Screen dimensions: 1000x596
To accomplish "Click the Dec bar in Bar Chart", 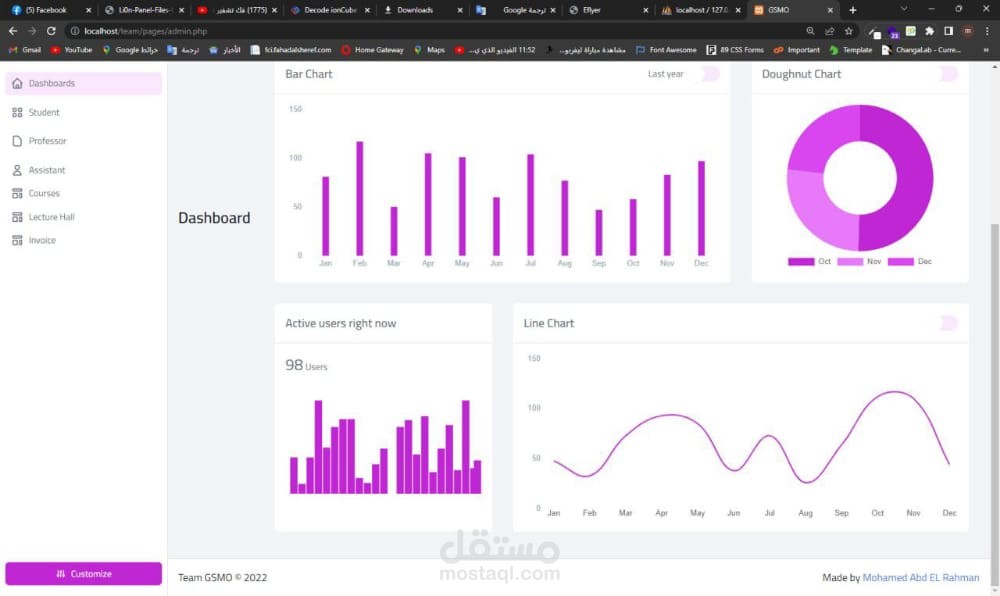I will [701, 208].
